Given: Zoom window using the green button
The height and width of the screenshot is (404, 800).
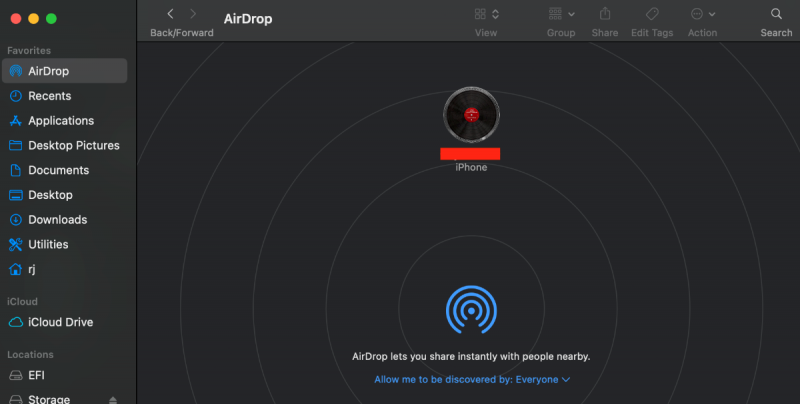Looking at the screenshot, I should point(51,19).
